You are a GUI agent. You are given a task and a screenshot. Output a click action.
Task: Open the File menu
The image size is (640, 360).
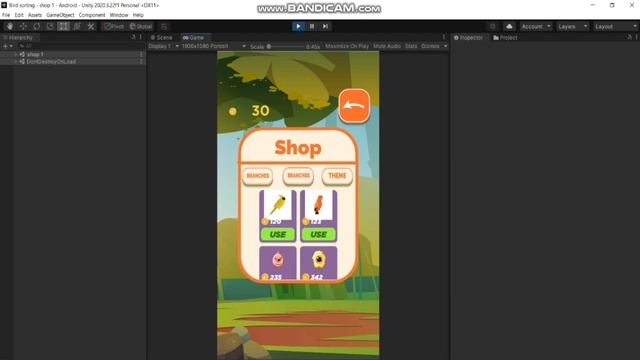click(6, 15)
